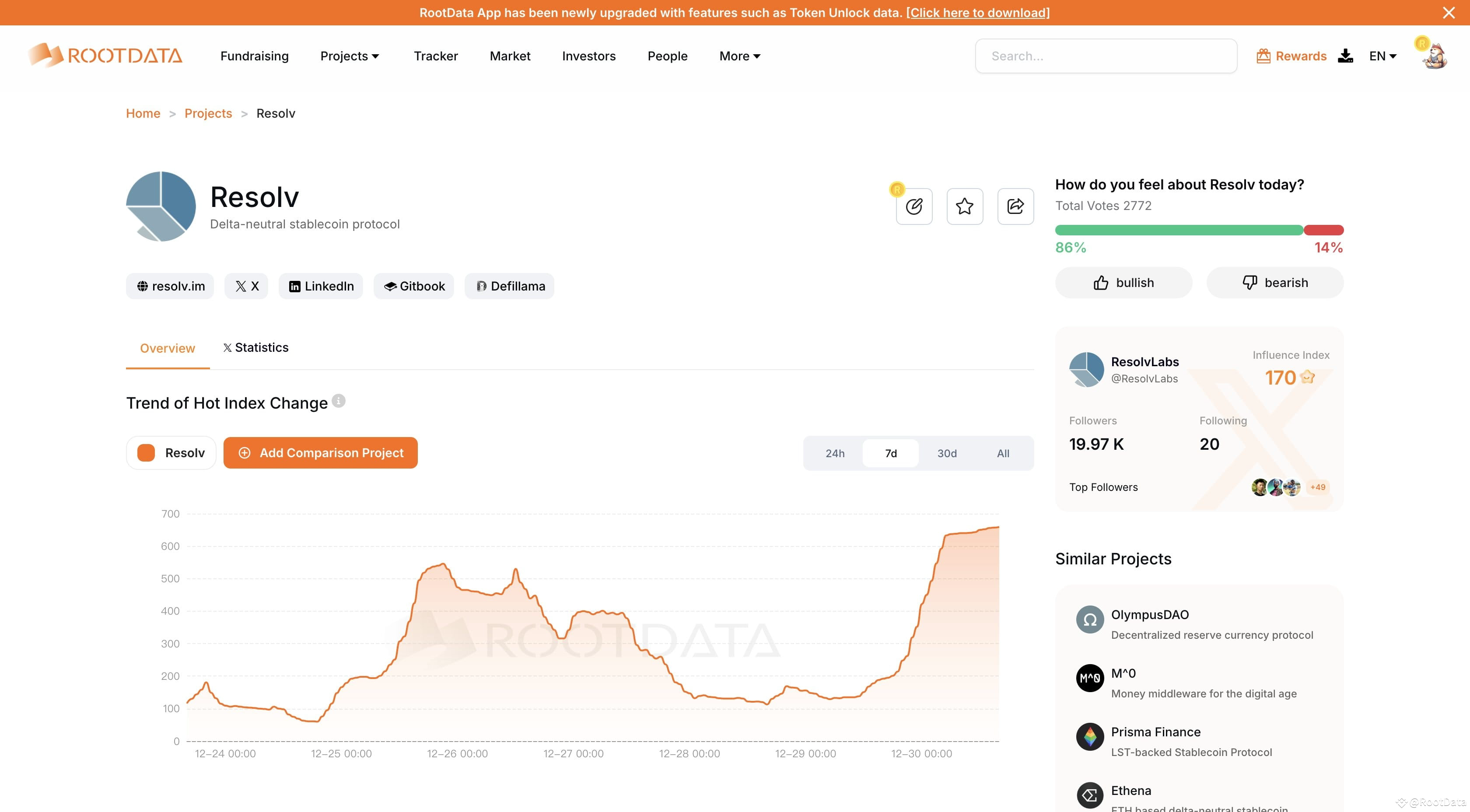Open the RootData Rewards gift icon
Viewport: 1470px width, 812px height.
[1264, 56]
